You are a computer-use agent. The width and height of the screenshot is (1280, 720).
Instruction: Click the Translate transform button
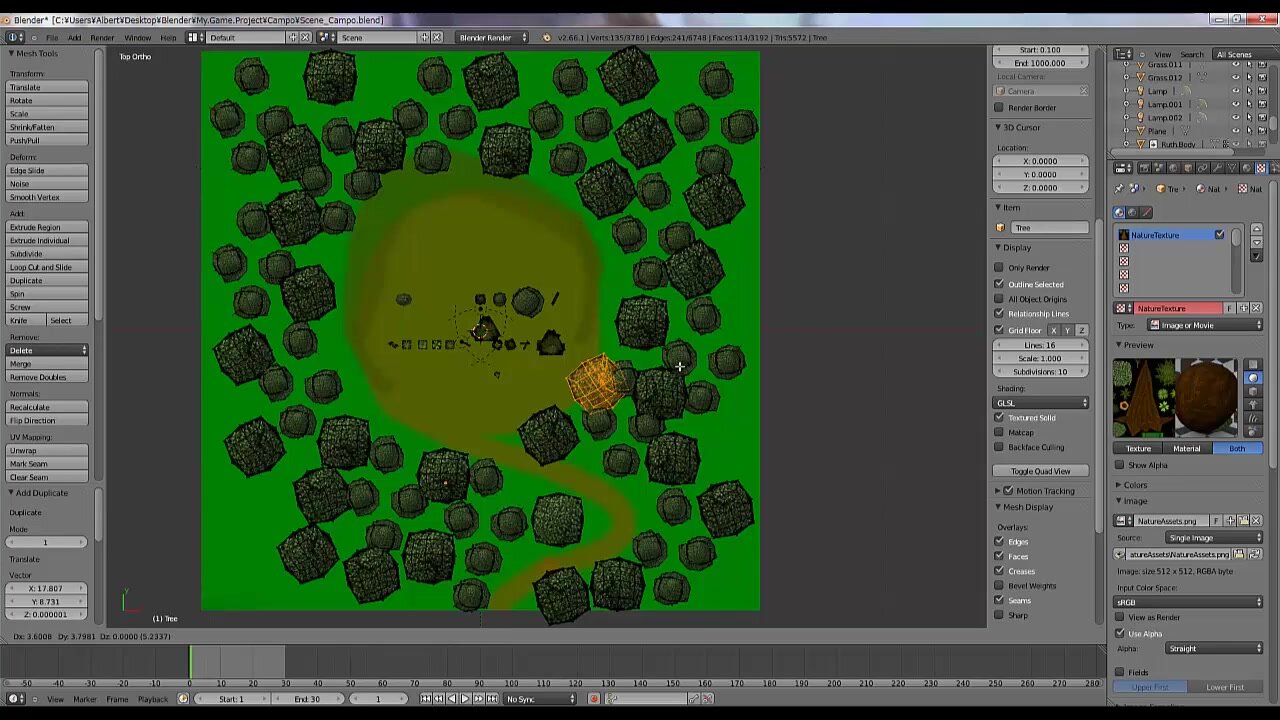tap(48, 87)
